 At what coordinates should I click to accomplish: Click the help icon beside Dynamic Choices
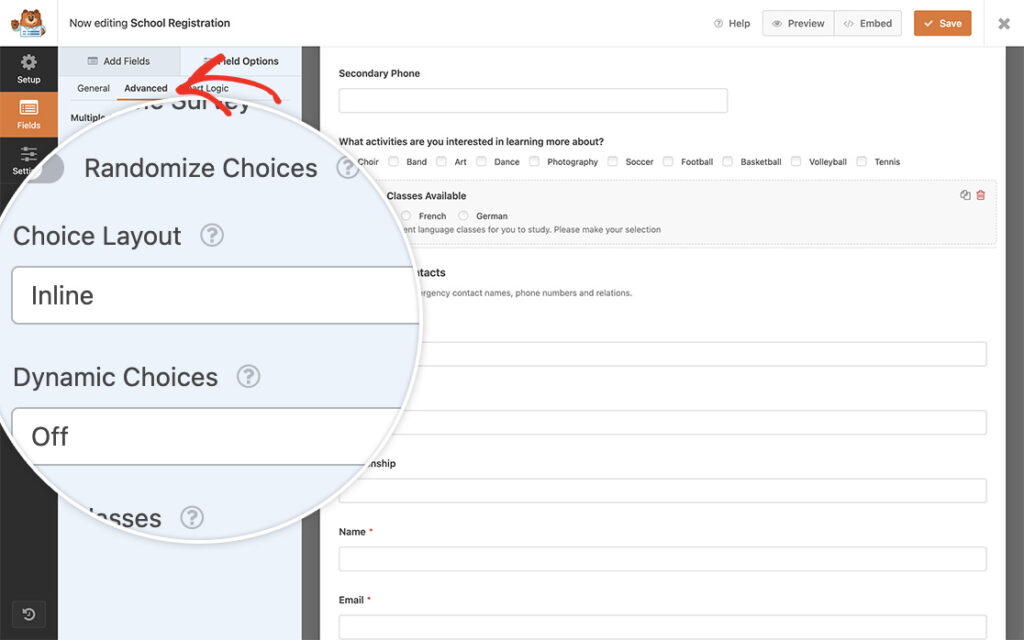[x=248, y=376]
